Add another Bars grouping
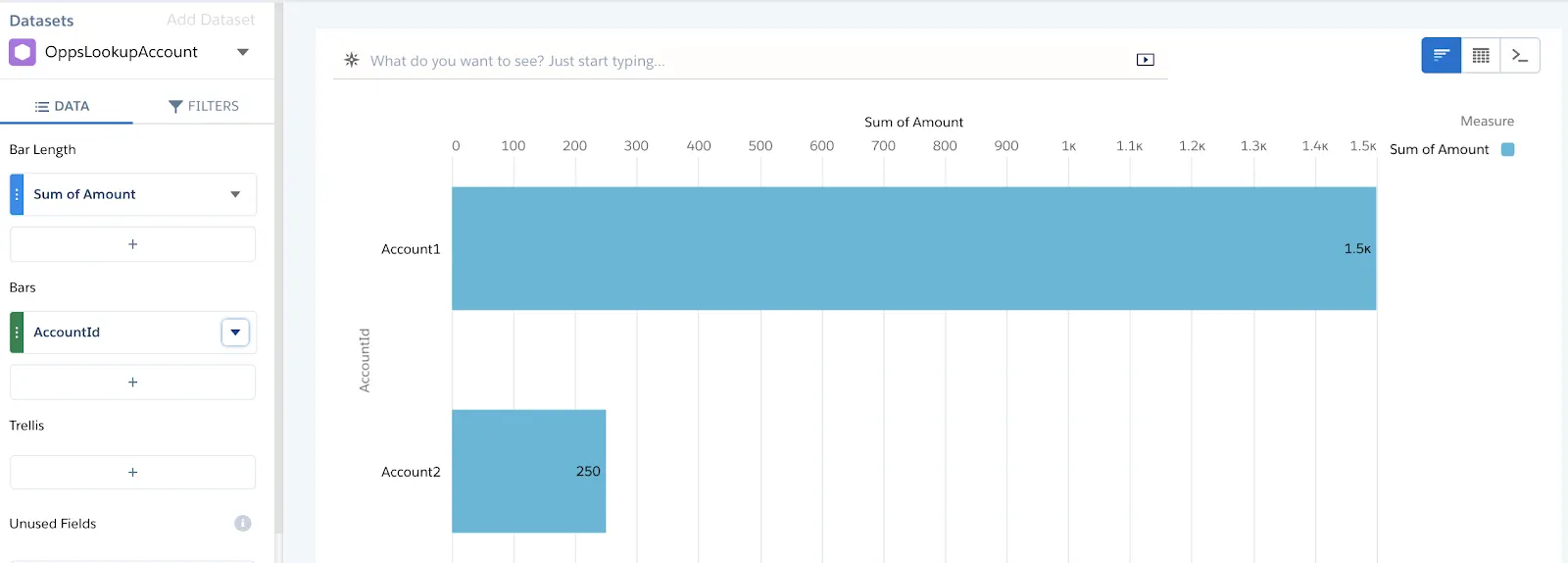Viewport: 1568px width, 563px height. tap(133, 383)
